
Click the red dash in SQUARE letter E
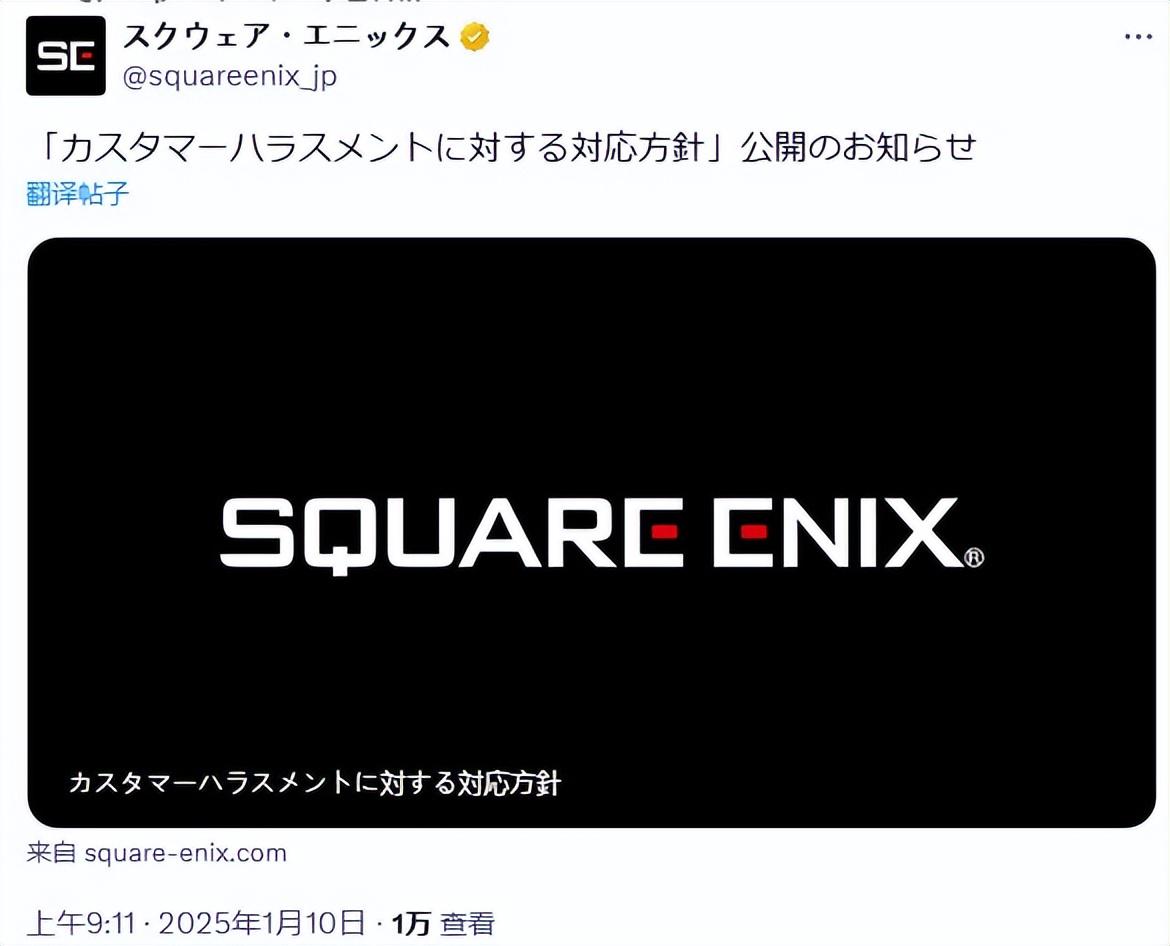[664, 532]
